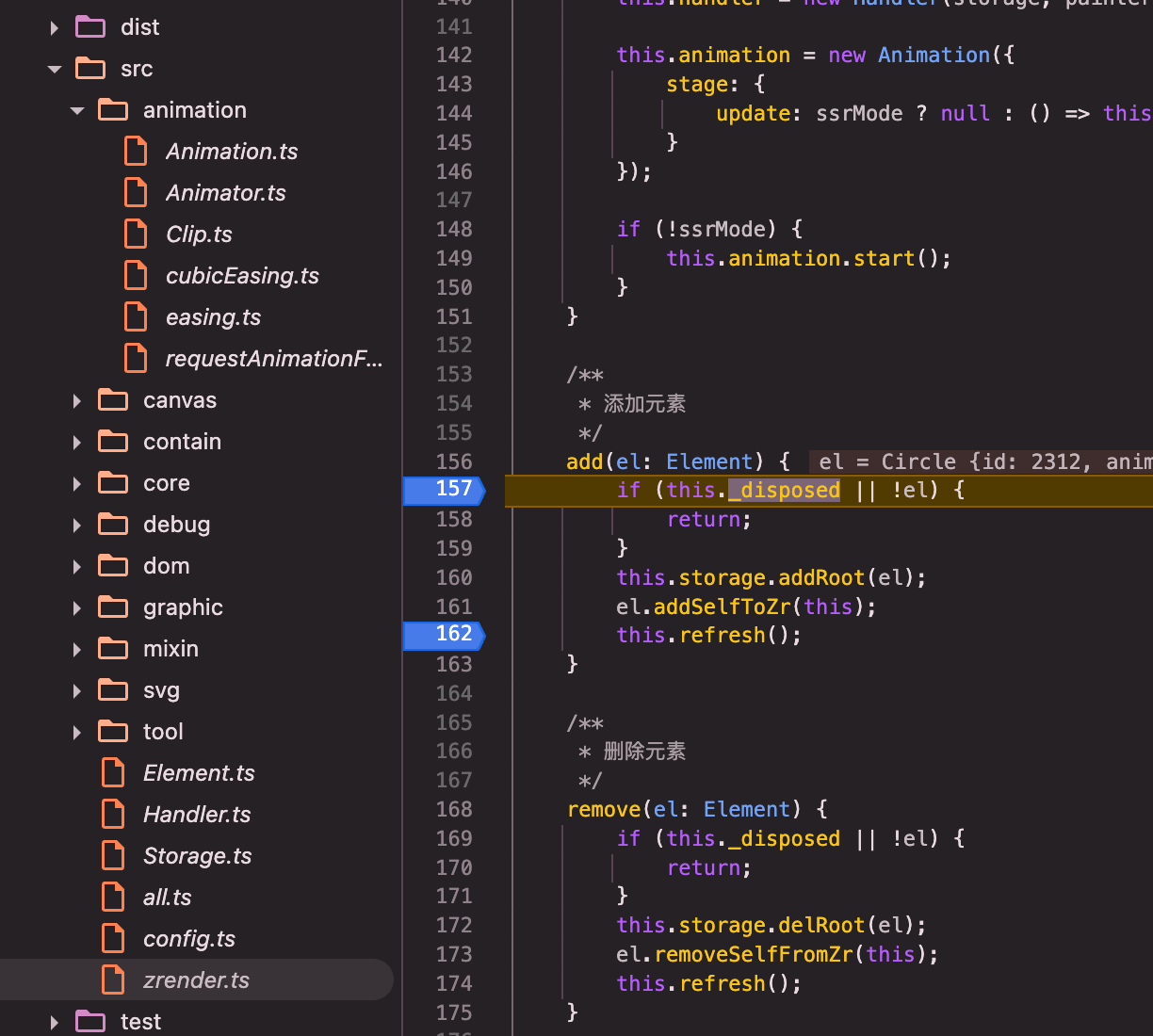Select zrender.ts in the file tree
This screenshot has width=1153, height=1036.
click(196, 980)
